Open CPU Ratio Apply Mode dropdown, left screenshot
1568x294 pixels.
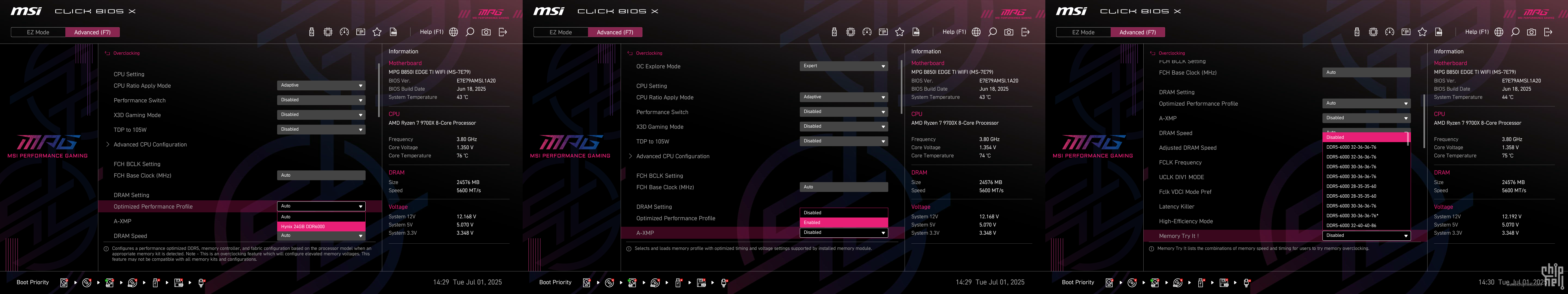coord(321,85)
